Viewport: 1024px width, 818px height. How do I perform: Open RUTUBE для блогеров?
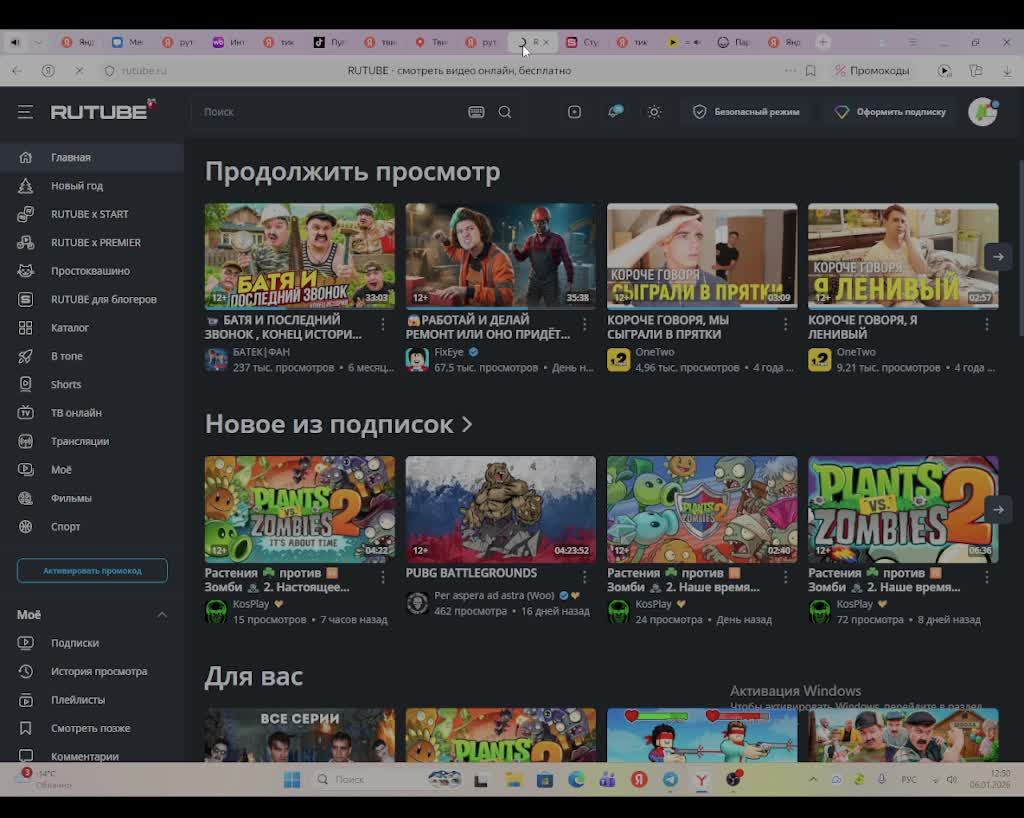click(x=91, y=300)
